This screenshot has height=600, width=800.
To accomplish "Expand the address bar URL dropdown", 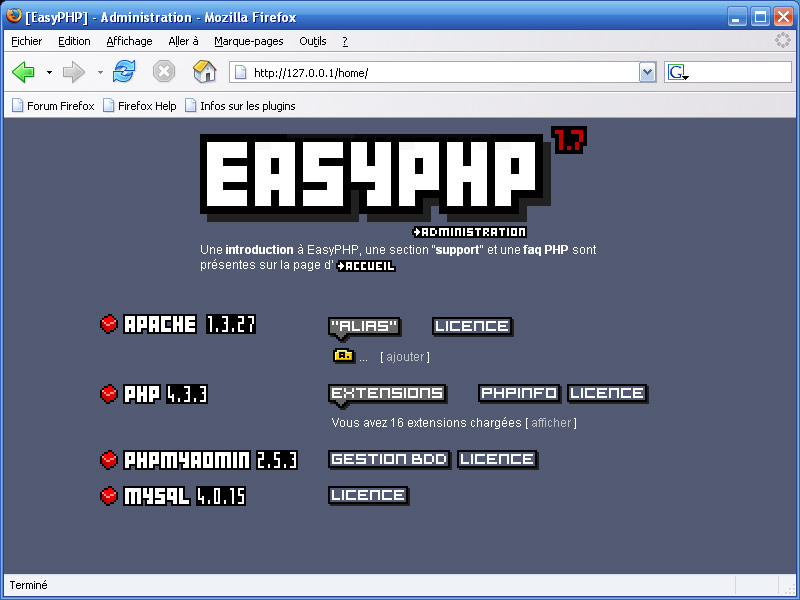I will click(x=646, y=72).
